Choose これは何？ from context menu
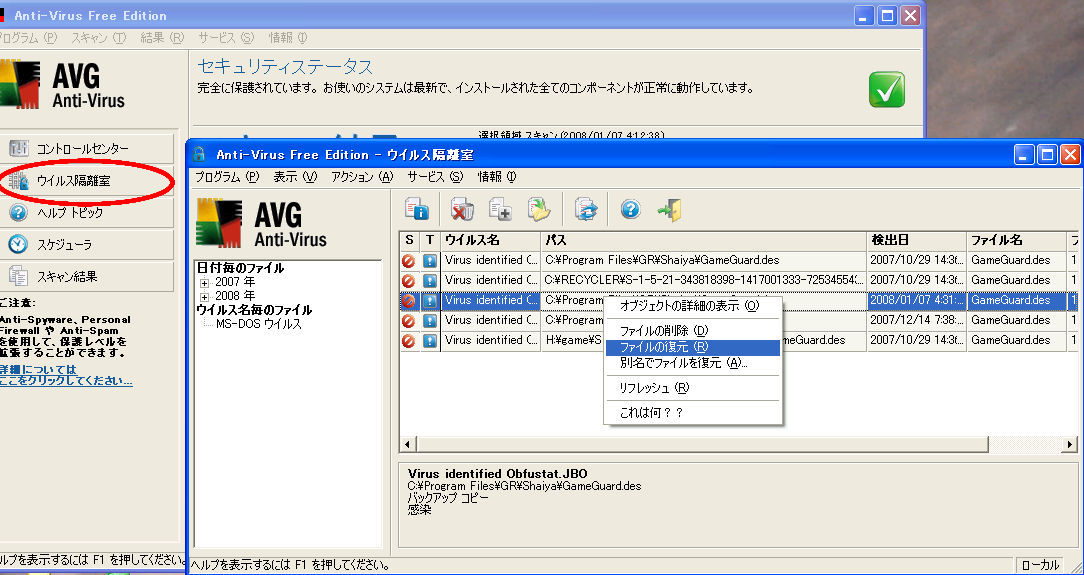 pos(693,413)
